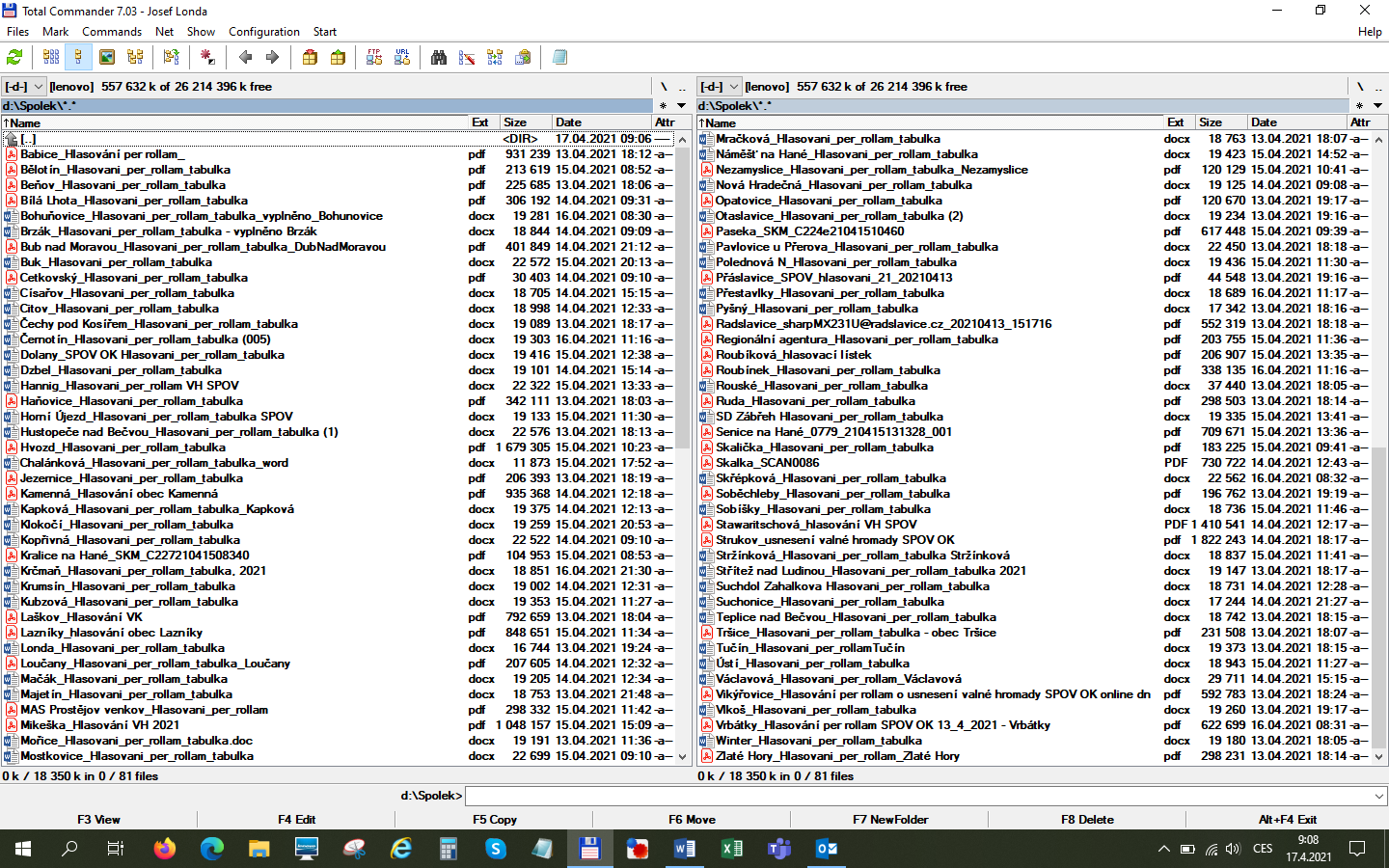Go to root directory in left panel
The image size is (1389, 868).
point(664,87)
